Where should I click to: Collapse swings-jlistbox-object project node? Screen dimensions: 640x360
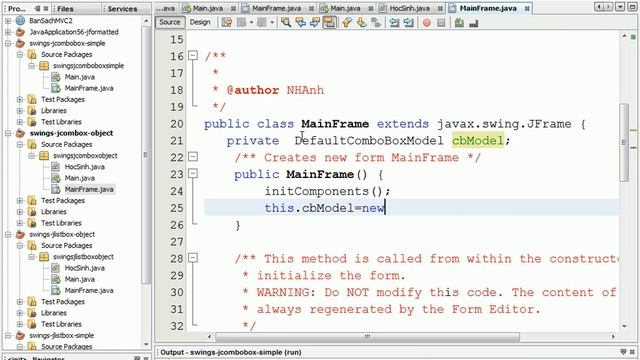point(8,234)
